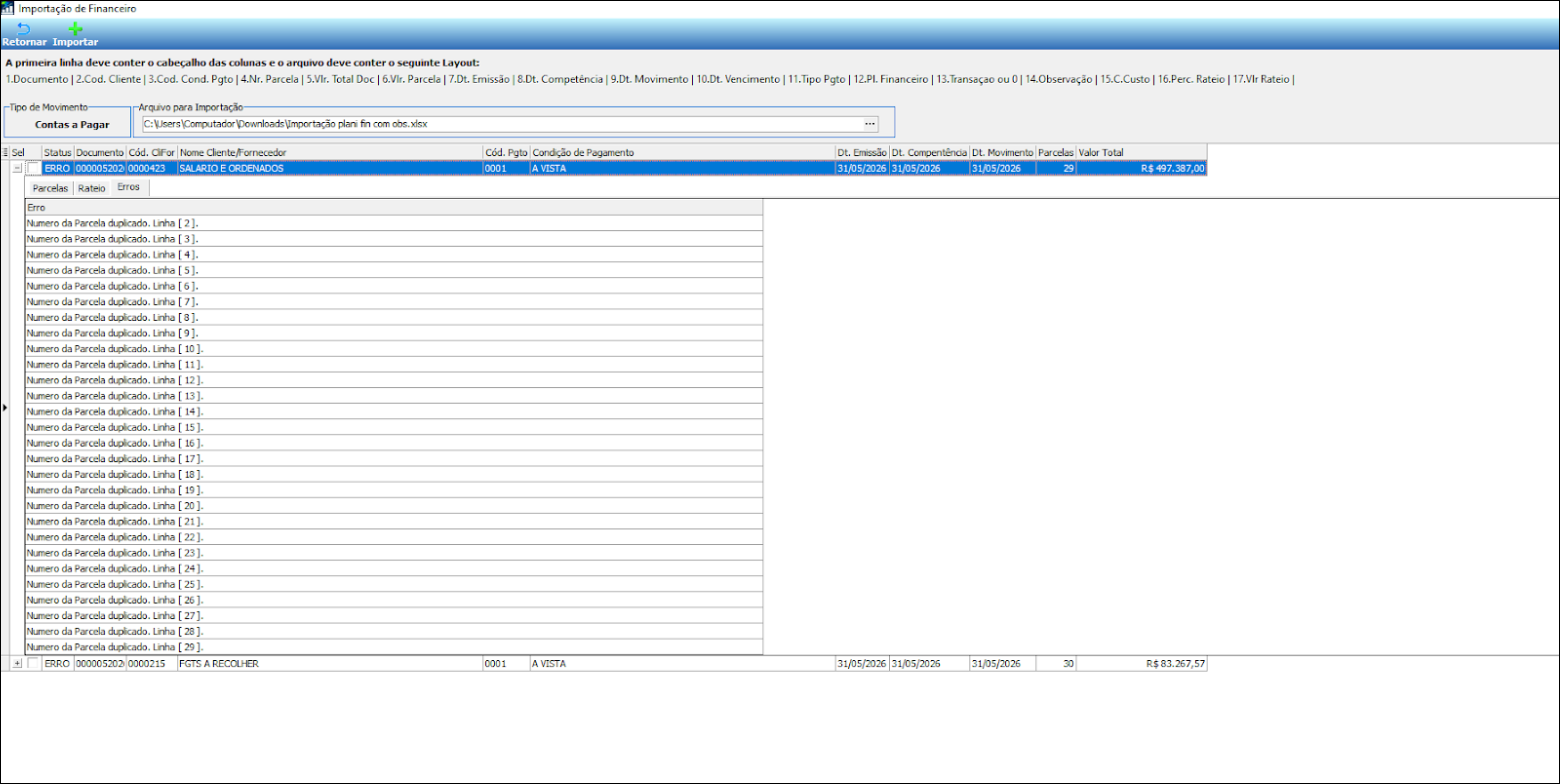This screenshot has height=784, width=1560.
Task: Switch to the Rateio tab
Action: [91, 187]
